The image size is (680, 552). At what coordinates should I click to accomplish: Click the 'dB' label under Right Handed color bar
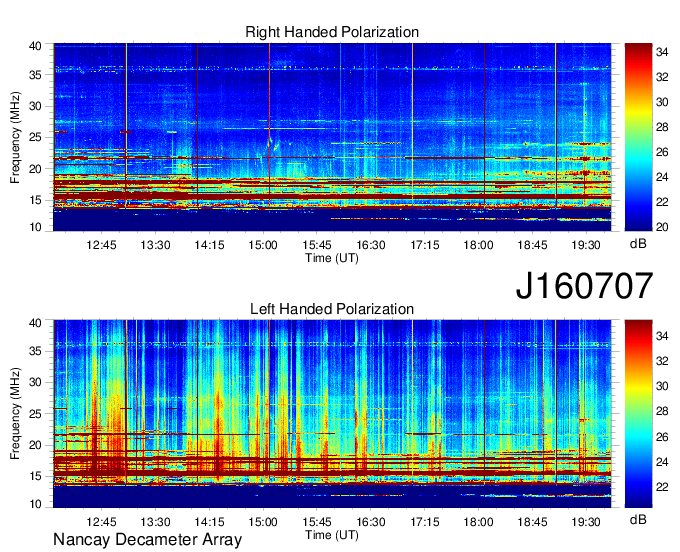coord(638,244)
